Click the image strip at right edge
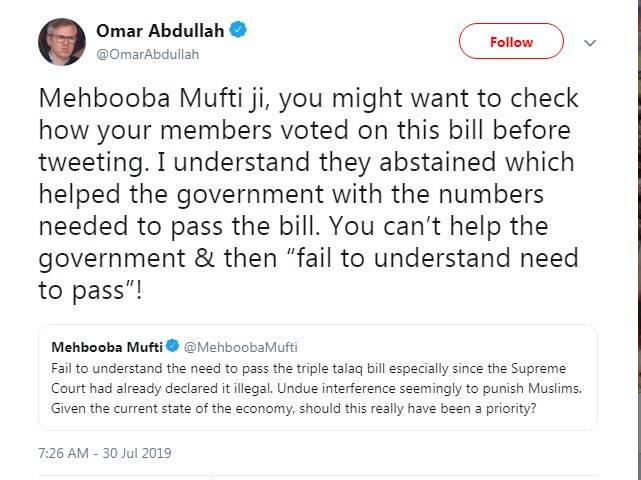 (634, 240)
